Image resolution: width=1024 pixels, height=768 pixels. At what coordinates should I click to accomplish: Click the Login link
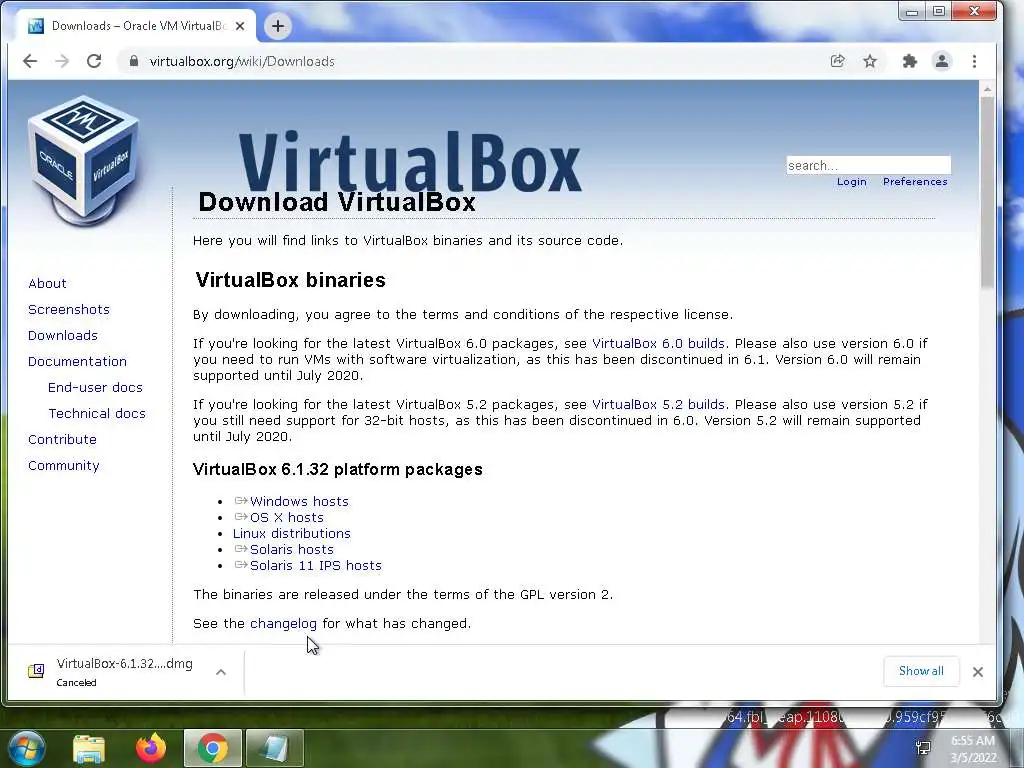(852, 182)
